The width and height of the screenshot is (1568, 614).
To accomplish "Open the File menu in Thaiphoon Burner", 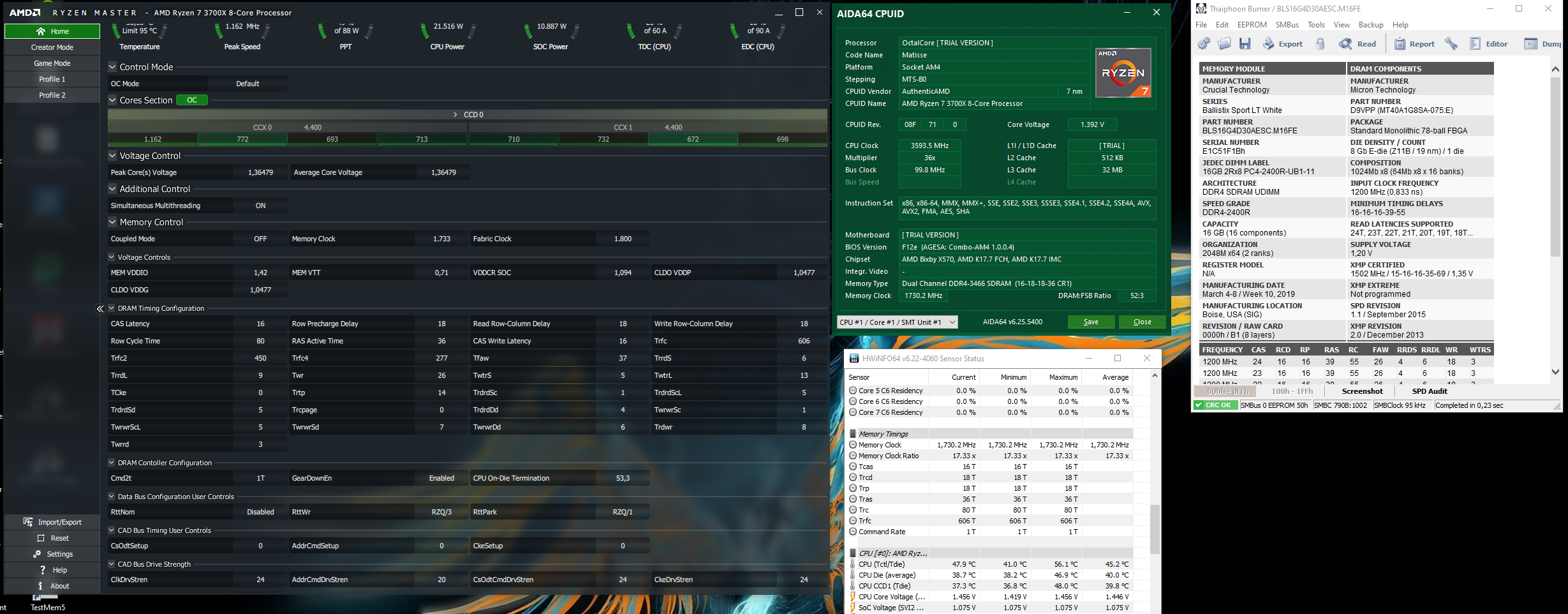I will (1201, 25).
